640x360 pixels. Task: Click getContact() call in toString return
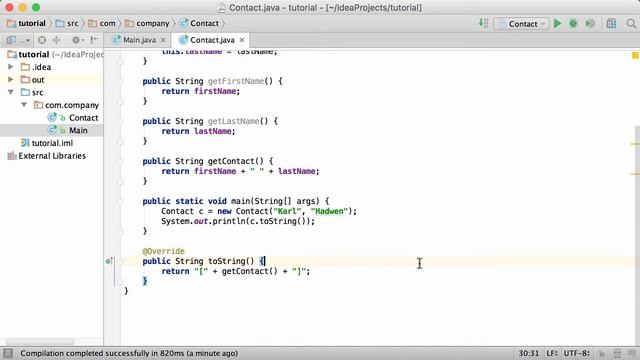click(249, 271)
